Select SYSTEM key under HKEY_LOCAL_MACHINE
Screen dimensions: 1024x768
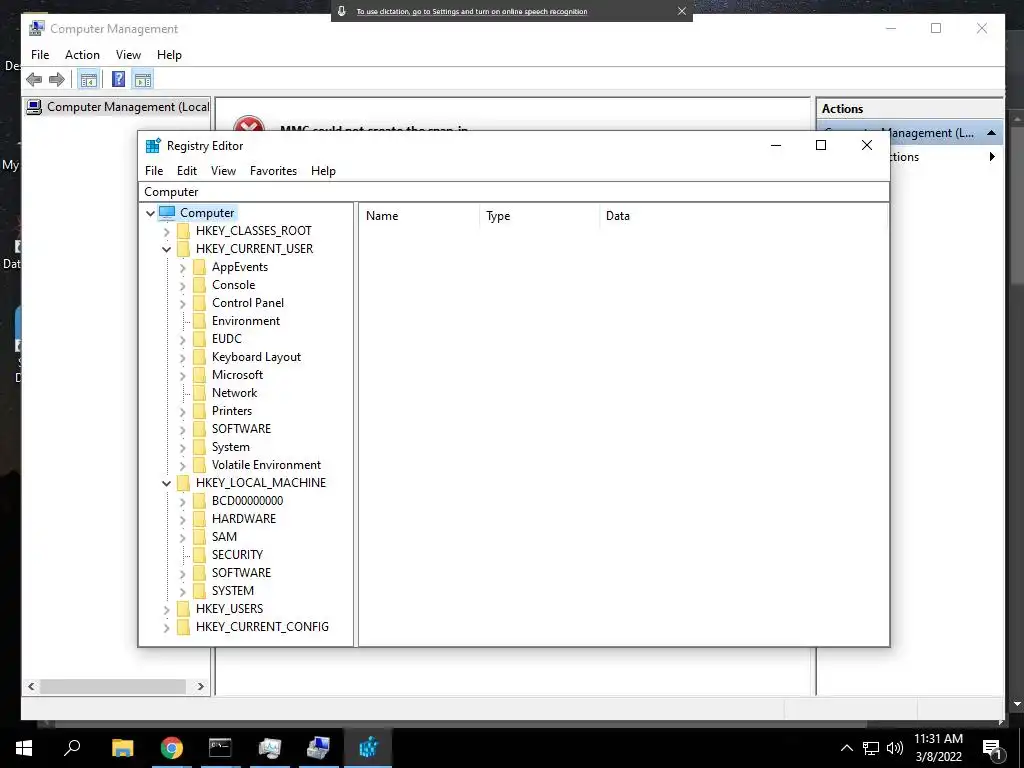pos(232,591)
